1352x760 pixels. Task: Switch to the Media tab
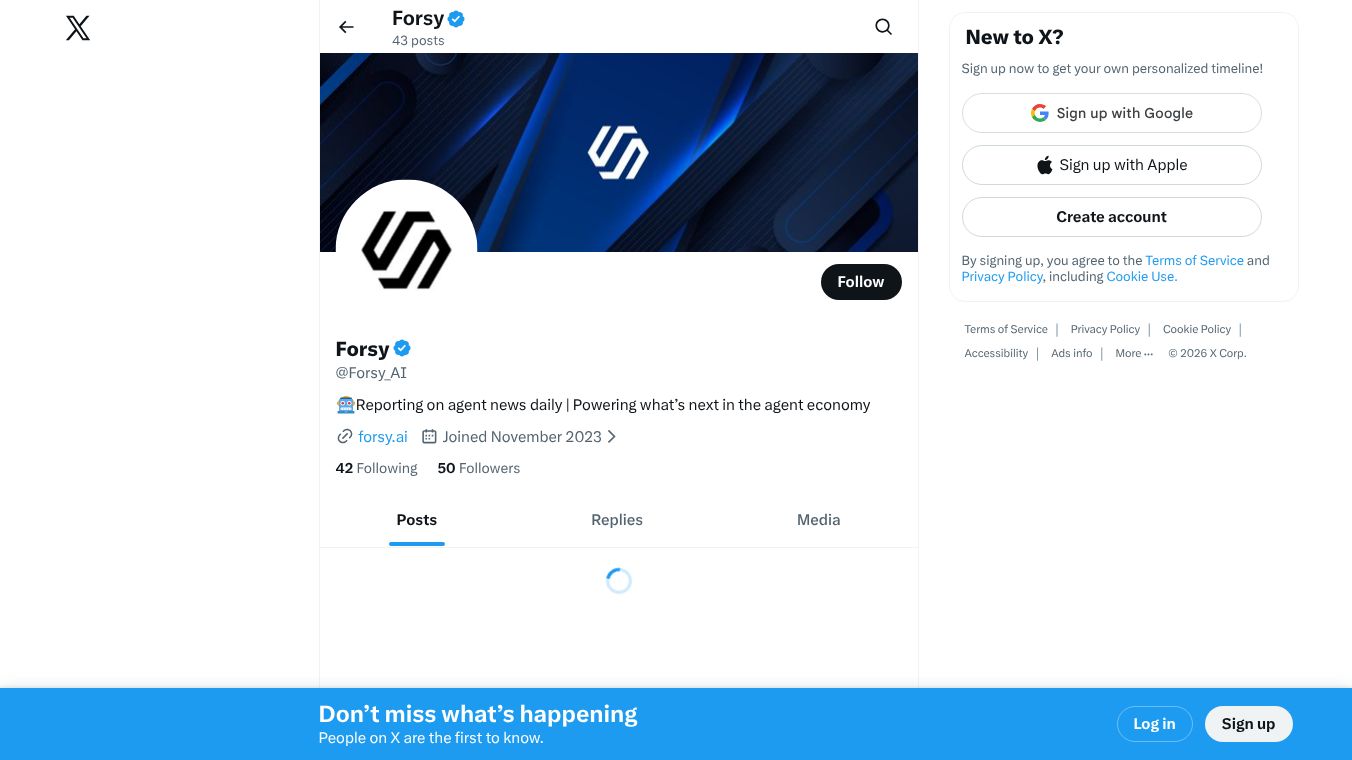(x=818, y=520)
